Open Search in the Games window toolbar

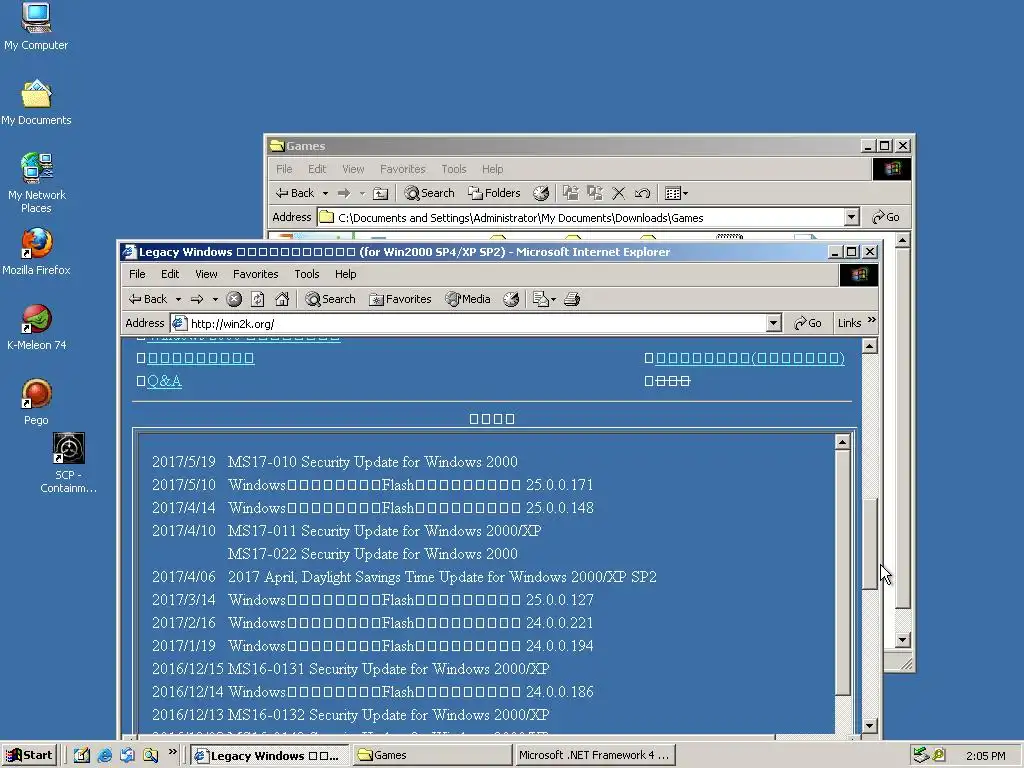click(430, 193)
